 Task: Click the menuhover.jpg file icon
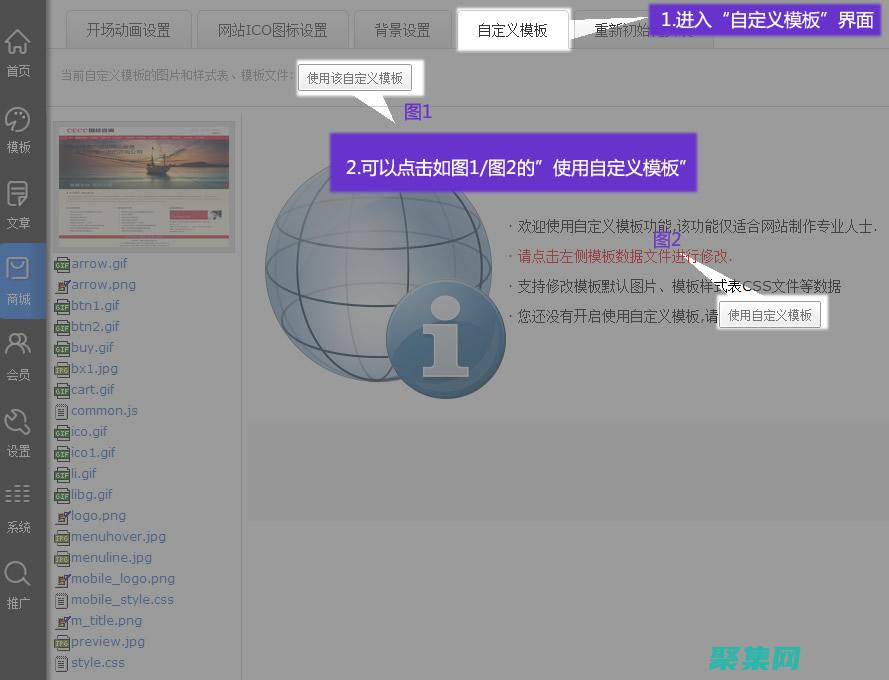(x=62, y=537)
